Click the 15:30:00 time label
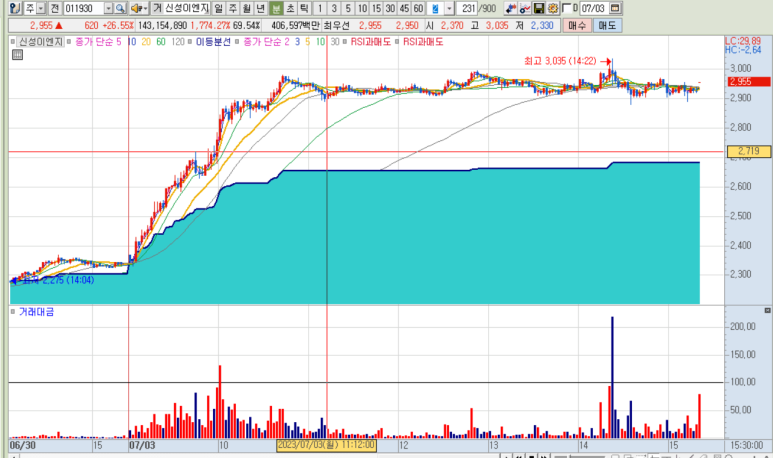 [x=747, y=446]
